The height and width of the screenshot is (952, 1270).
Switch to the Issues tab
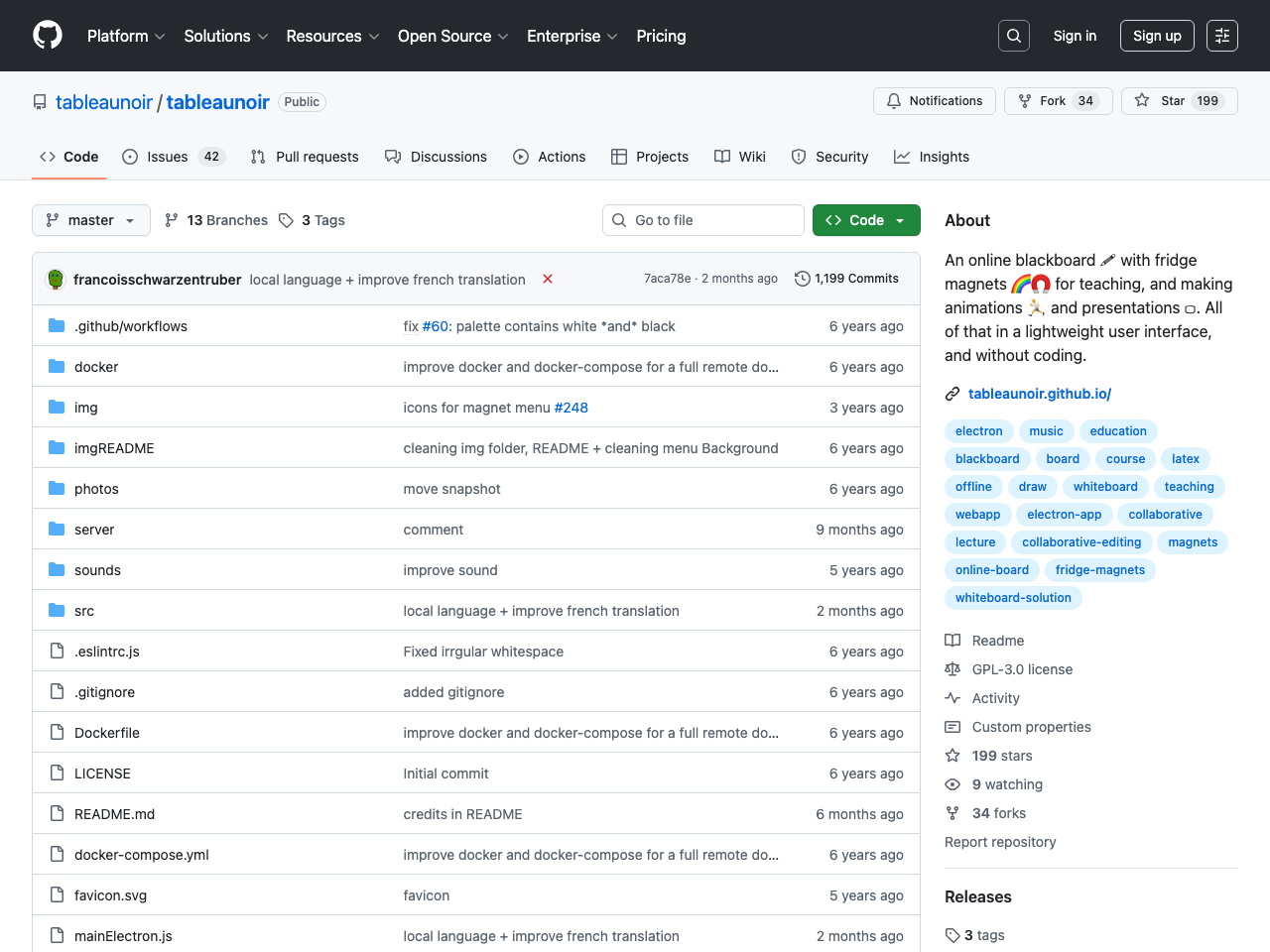tap(173, 157)
